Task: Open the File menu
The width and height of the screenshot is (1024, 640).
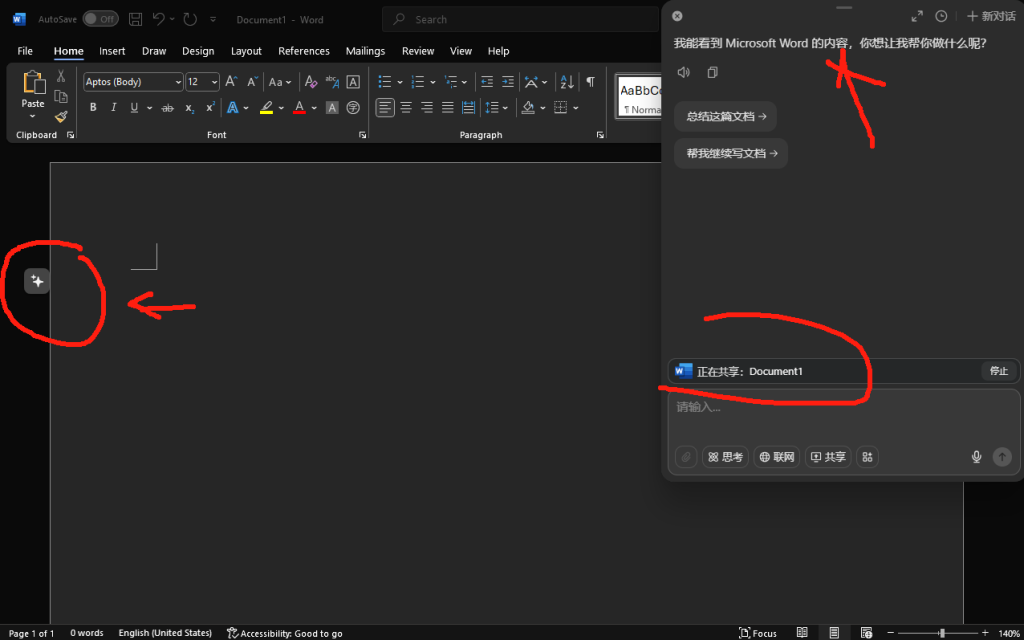Action: (25, 51)
